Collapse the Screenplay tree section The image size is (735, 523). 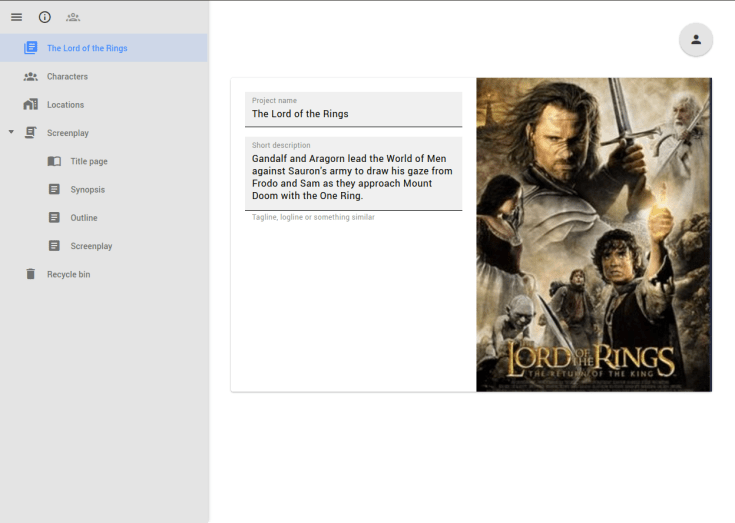pos(11,132)
